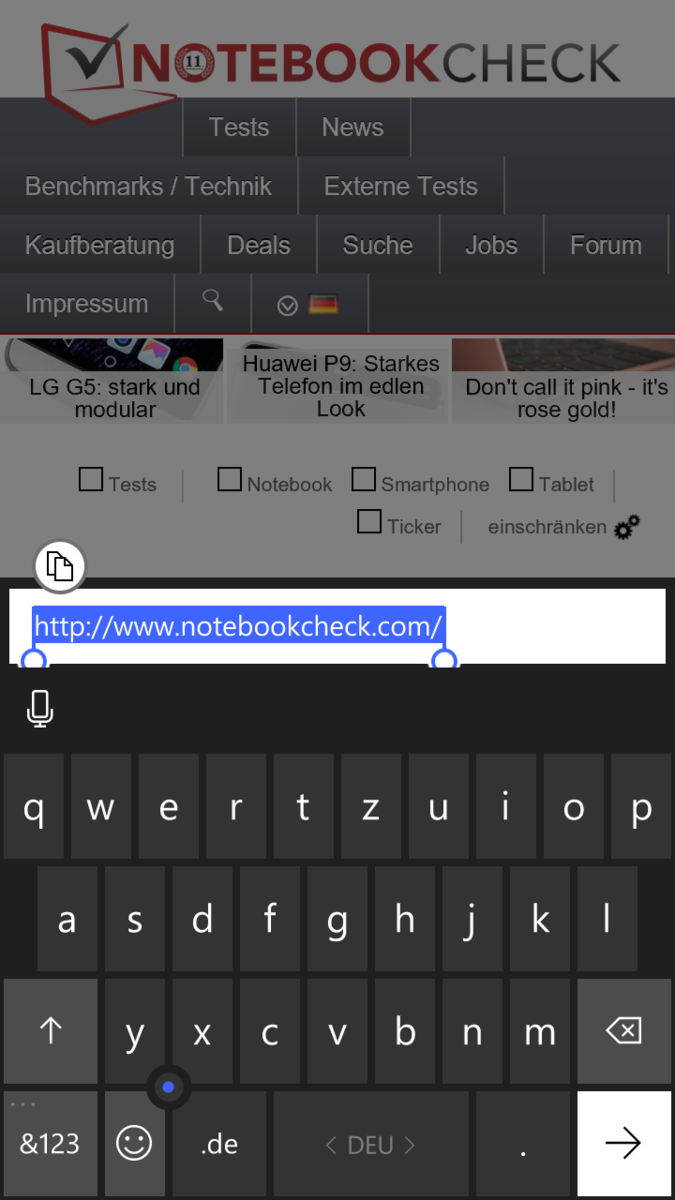Open the emoji smiley keyboard

tap(134, 1144)
